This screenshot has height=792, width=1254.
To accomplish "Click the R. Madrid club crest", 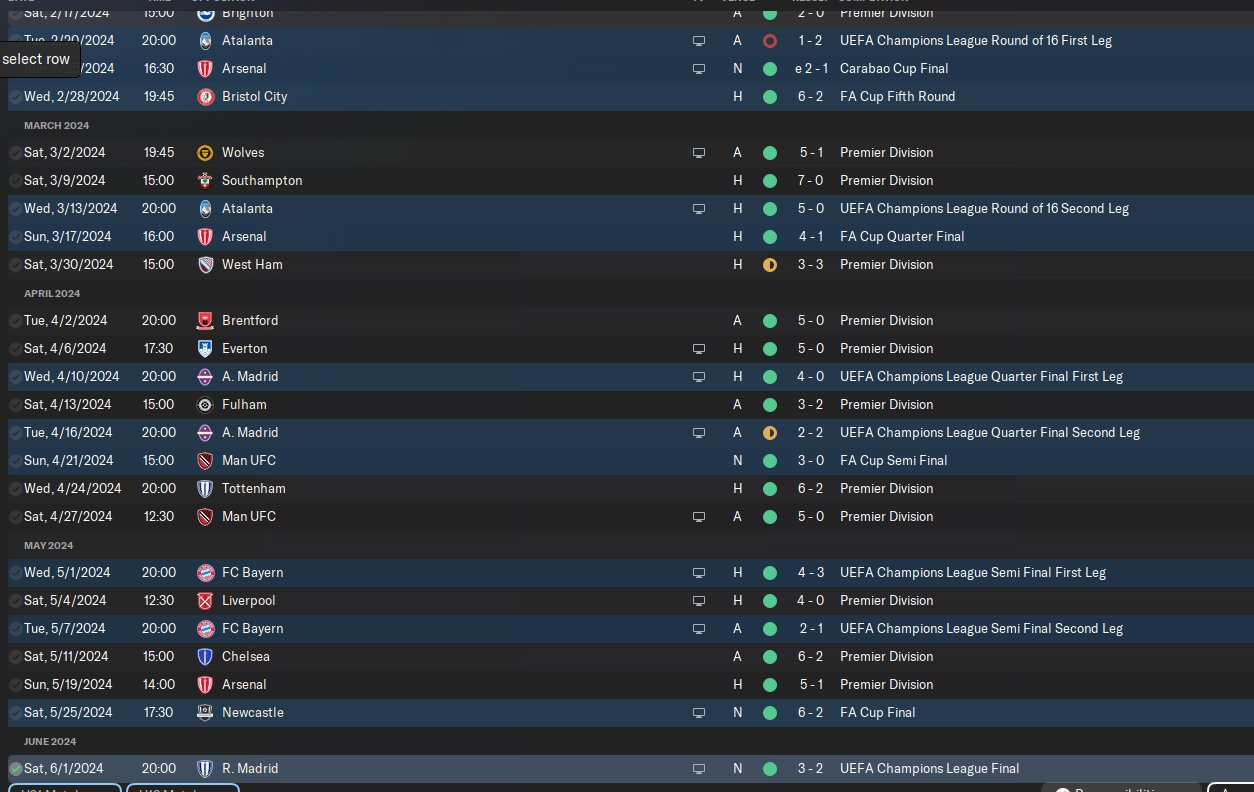I will (x=205, y=769).
